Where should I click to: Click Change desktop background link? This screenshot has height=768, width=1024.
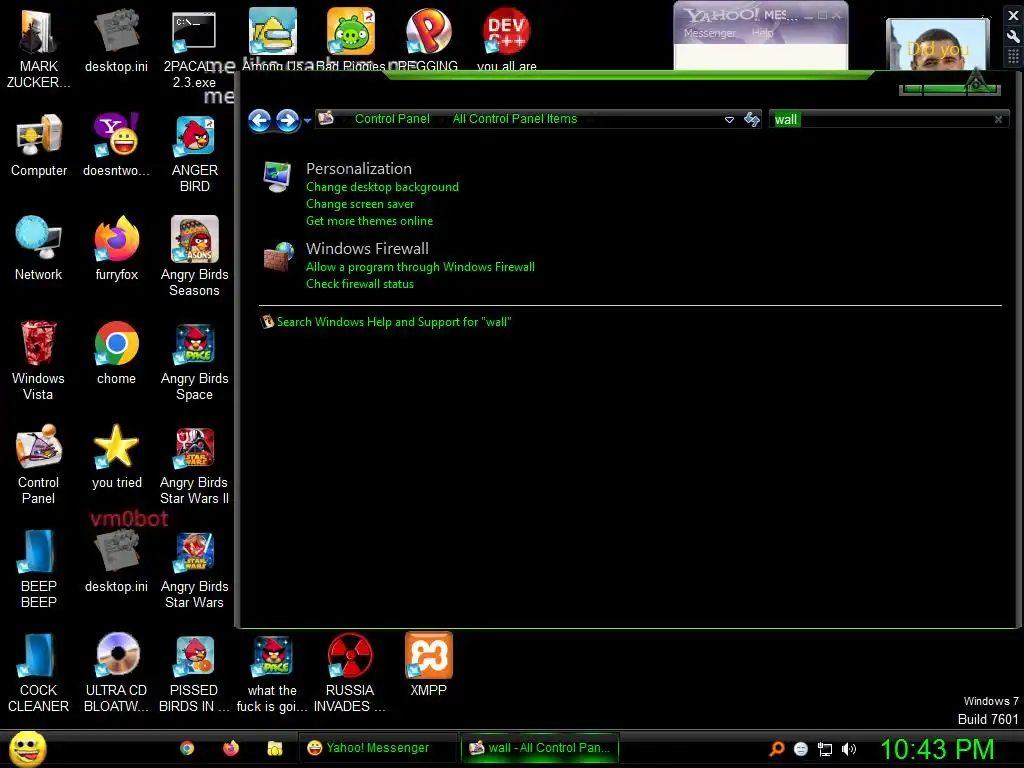(382, 187)
